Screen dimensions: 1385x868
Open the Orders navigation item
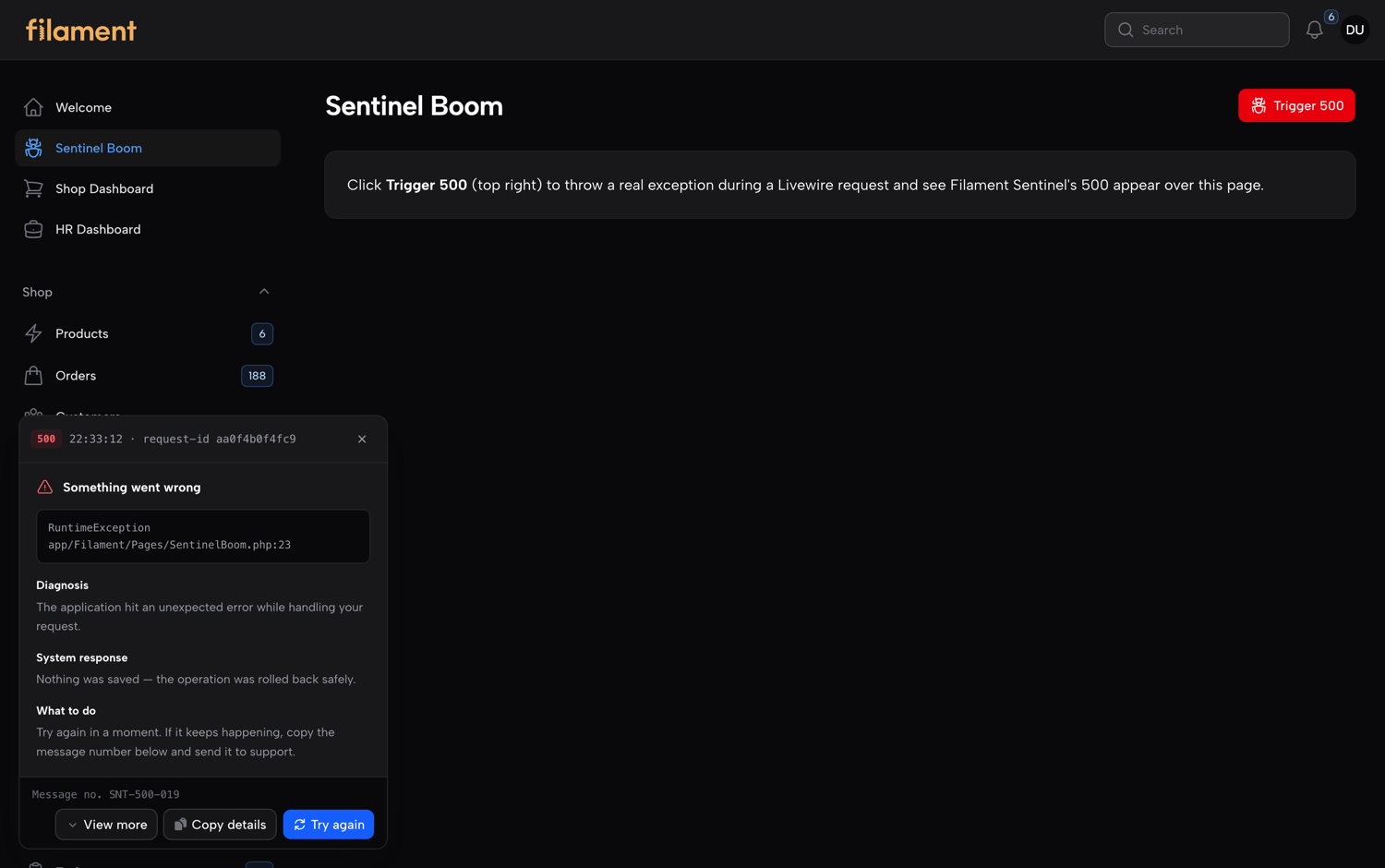coord(148,376)
